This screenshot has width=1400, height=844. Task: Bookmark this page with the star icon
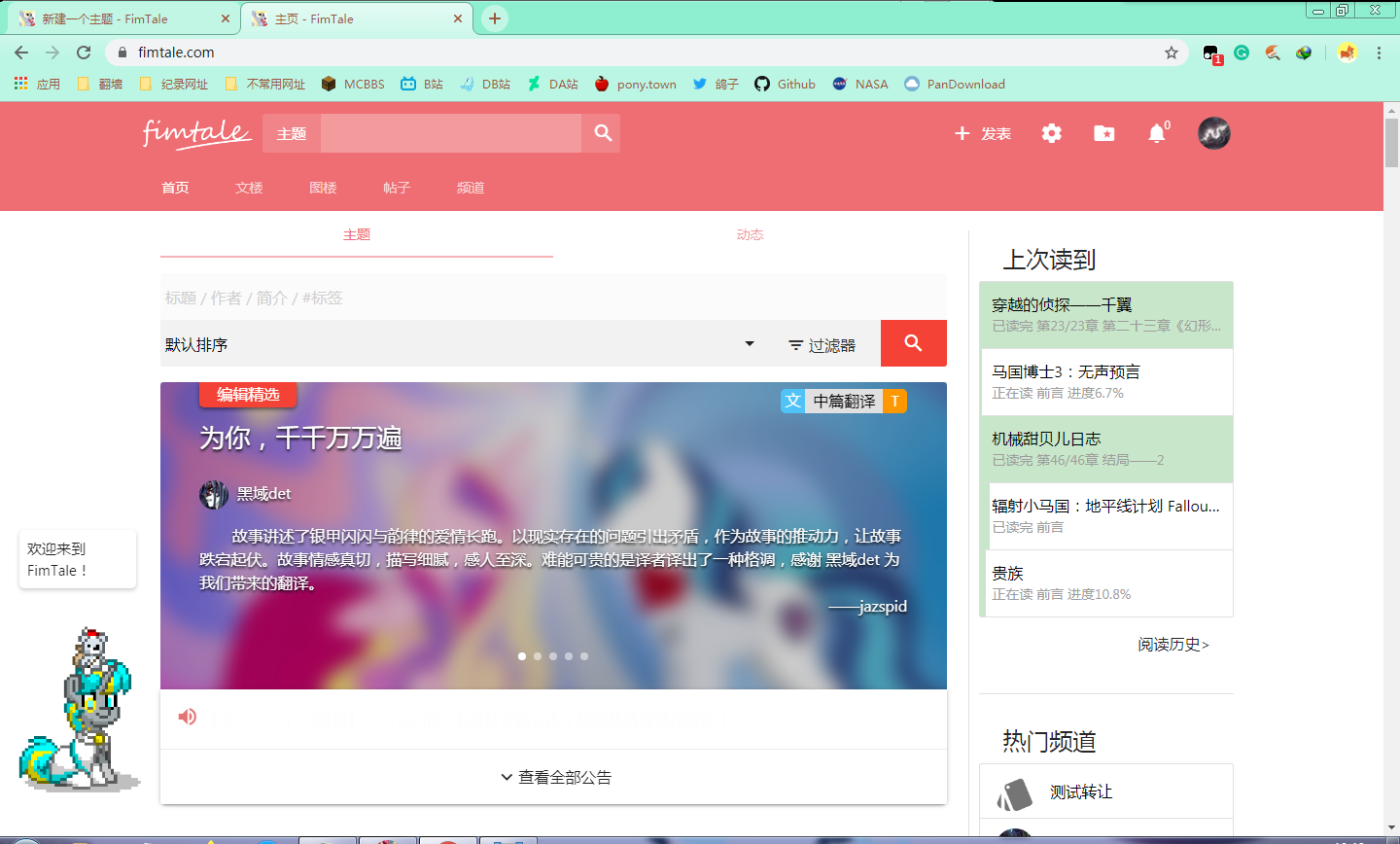[x=1172, y=53]
